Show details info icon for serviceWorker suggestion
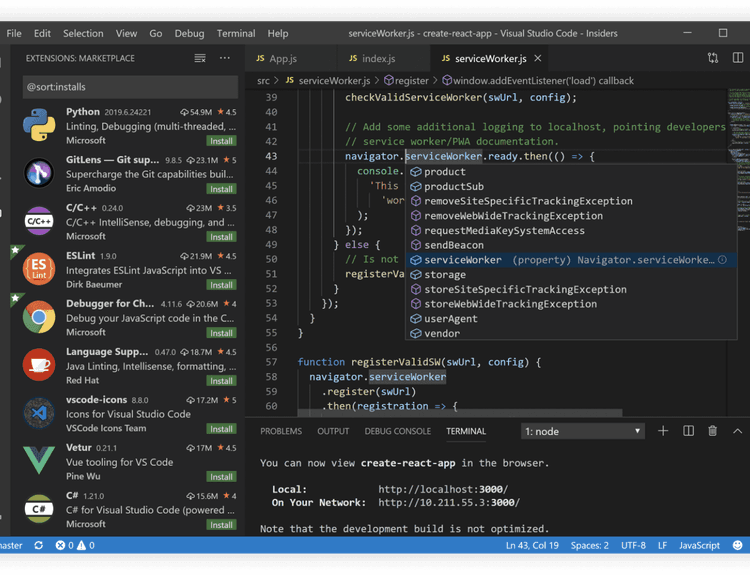The width and height of the screenshot is (750, 575). click(x=722, y=260)
